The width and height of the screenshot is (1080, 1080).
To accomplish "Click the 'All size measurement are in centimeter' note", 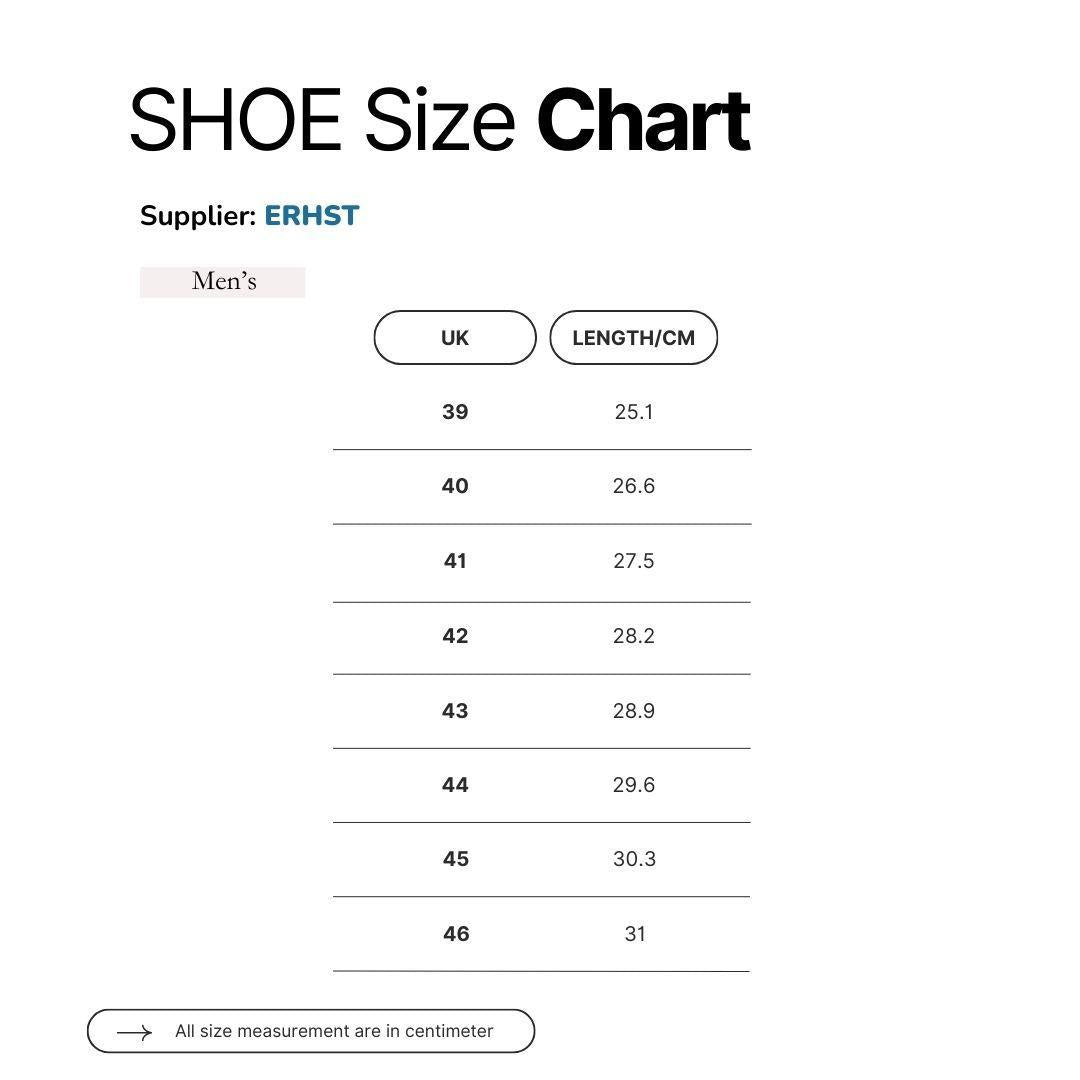I will 334,1031.
